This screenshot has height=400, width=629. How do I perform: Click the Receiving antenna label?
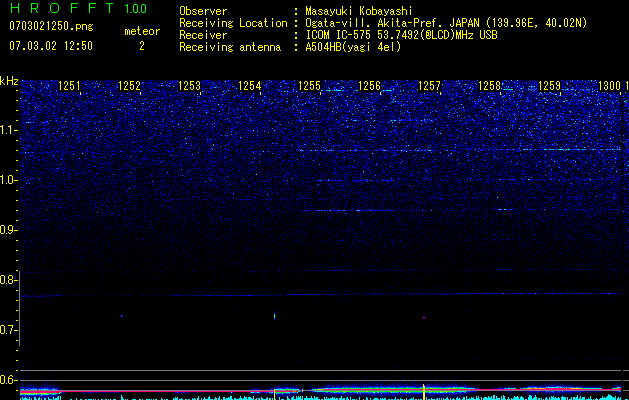[x=230, y=47]
